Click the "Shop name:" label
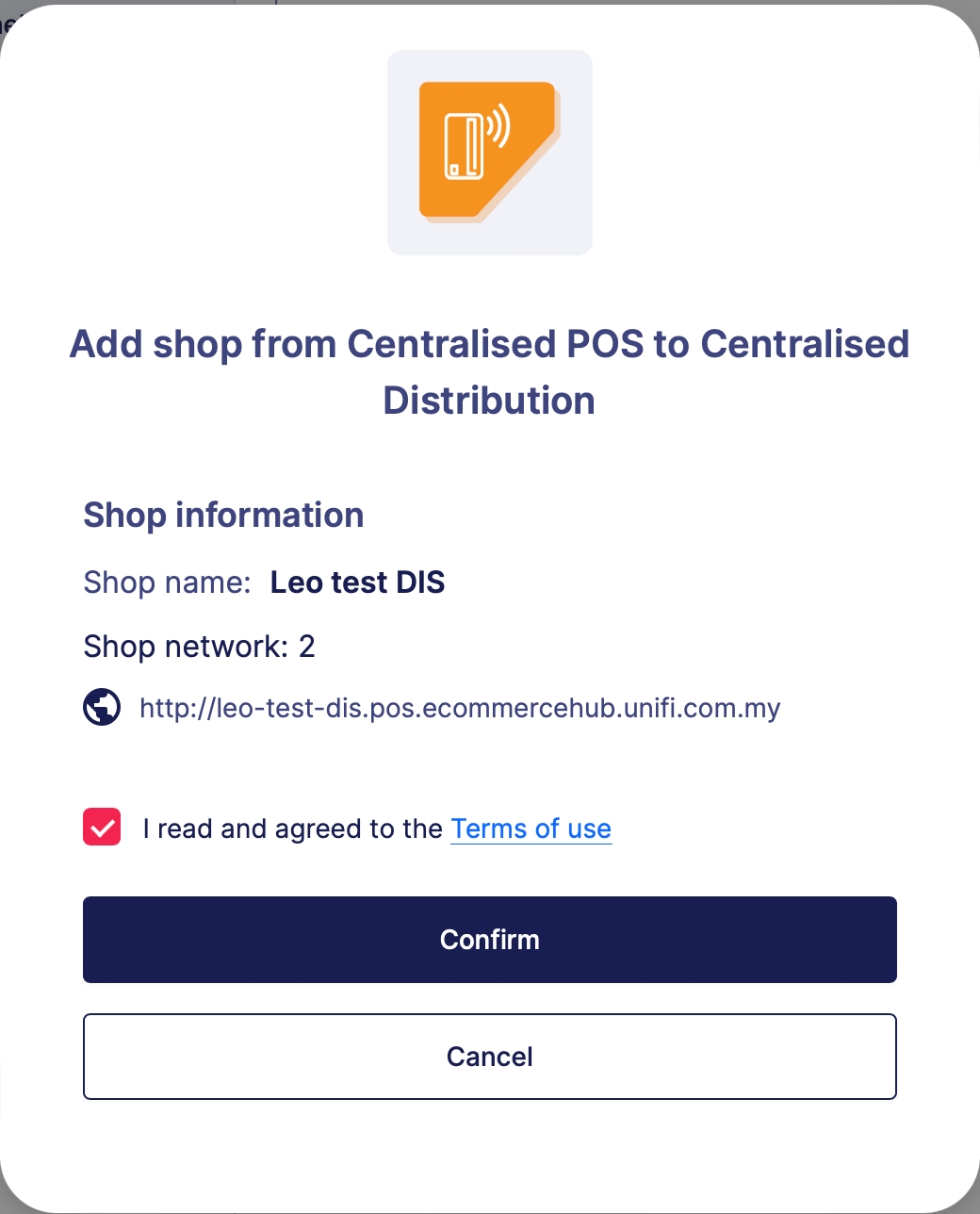980x1214 pixels. click(167, 582)
